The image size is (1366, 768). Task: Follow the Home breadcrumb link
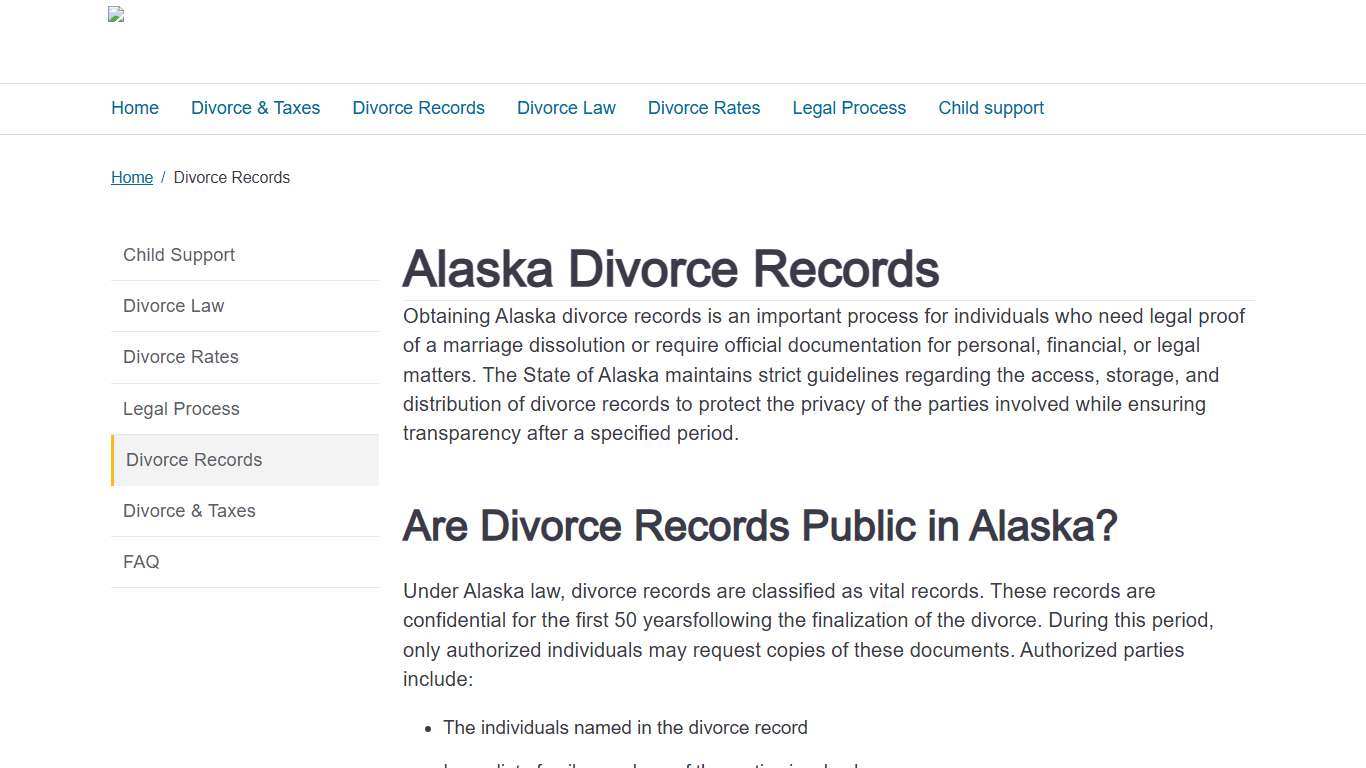point(132,177)
